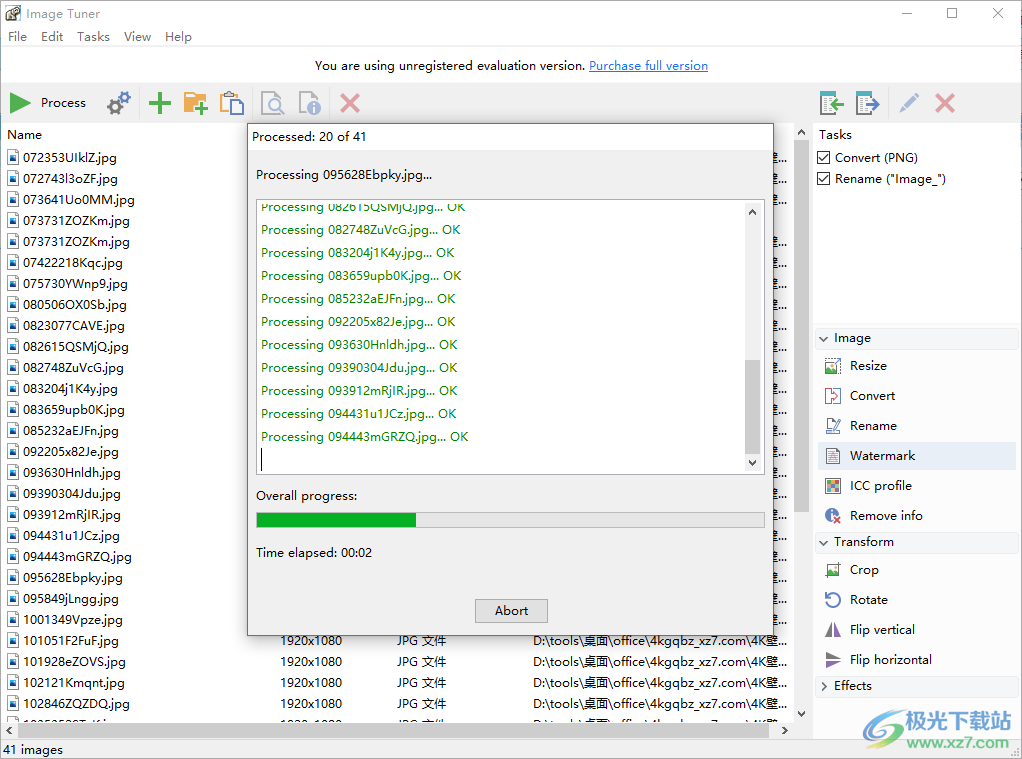1022x759 pixels.
Task: Open processing settings gear icon
Action: 119,103
